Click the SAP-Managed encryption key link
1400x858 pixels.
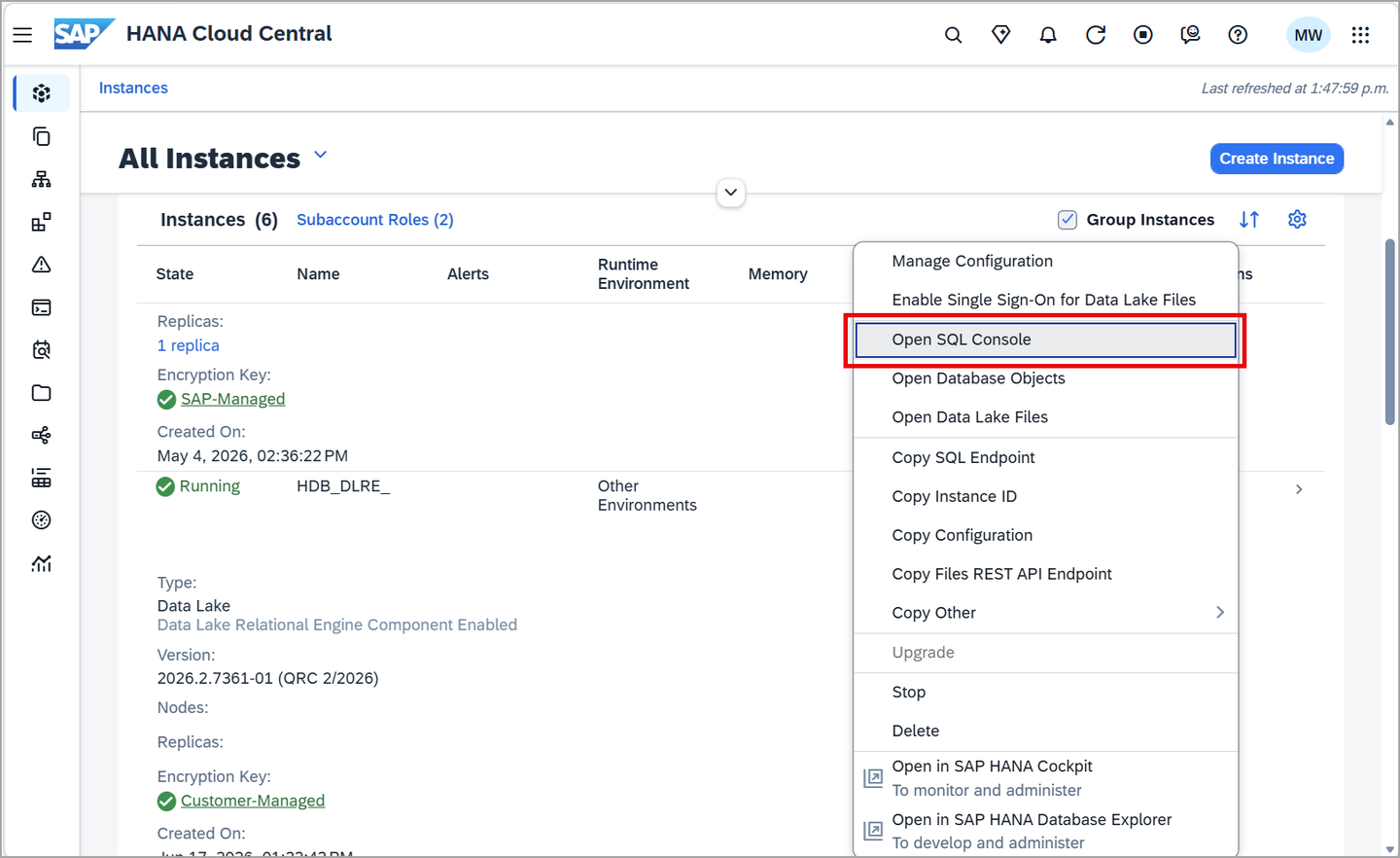point(232,399)
